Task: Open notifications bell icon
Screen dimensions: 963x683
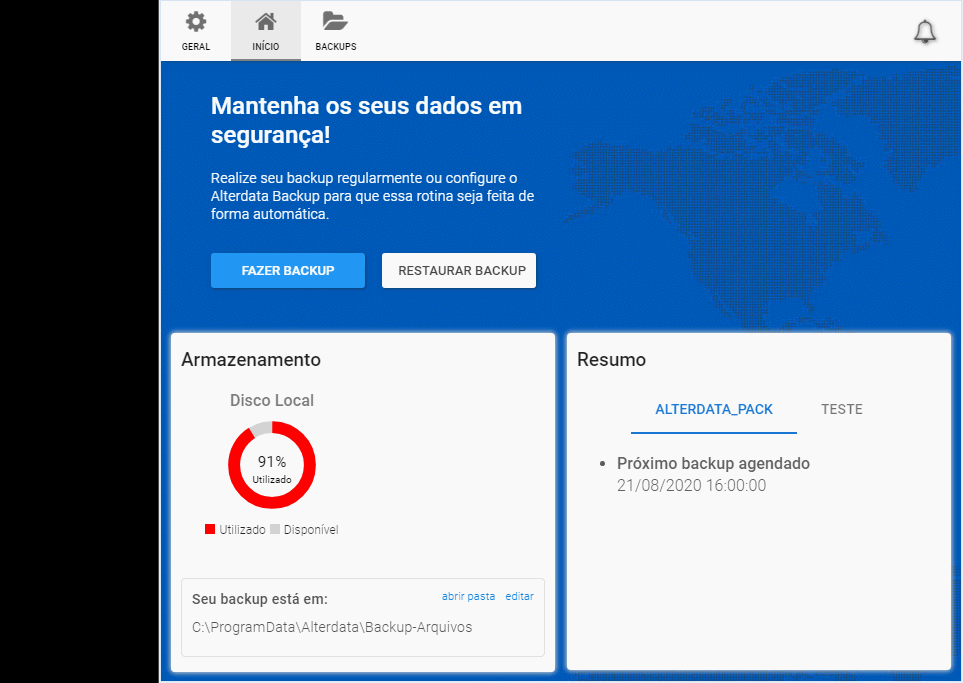Action: (925, 32)
